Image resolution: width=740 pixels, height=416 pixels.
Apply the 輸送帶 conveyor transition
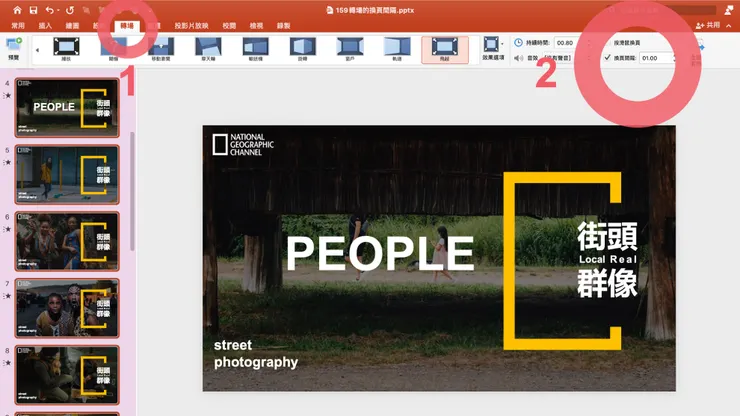click(x=255, y=49)
